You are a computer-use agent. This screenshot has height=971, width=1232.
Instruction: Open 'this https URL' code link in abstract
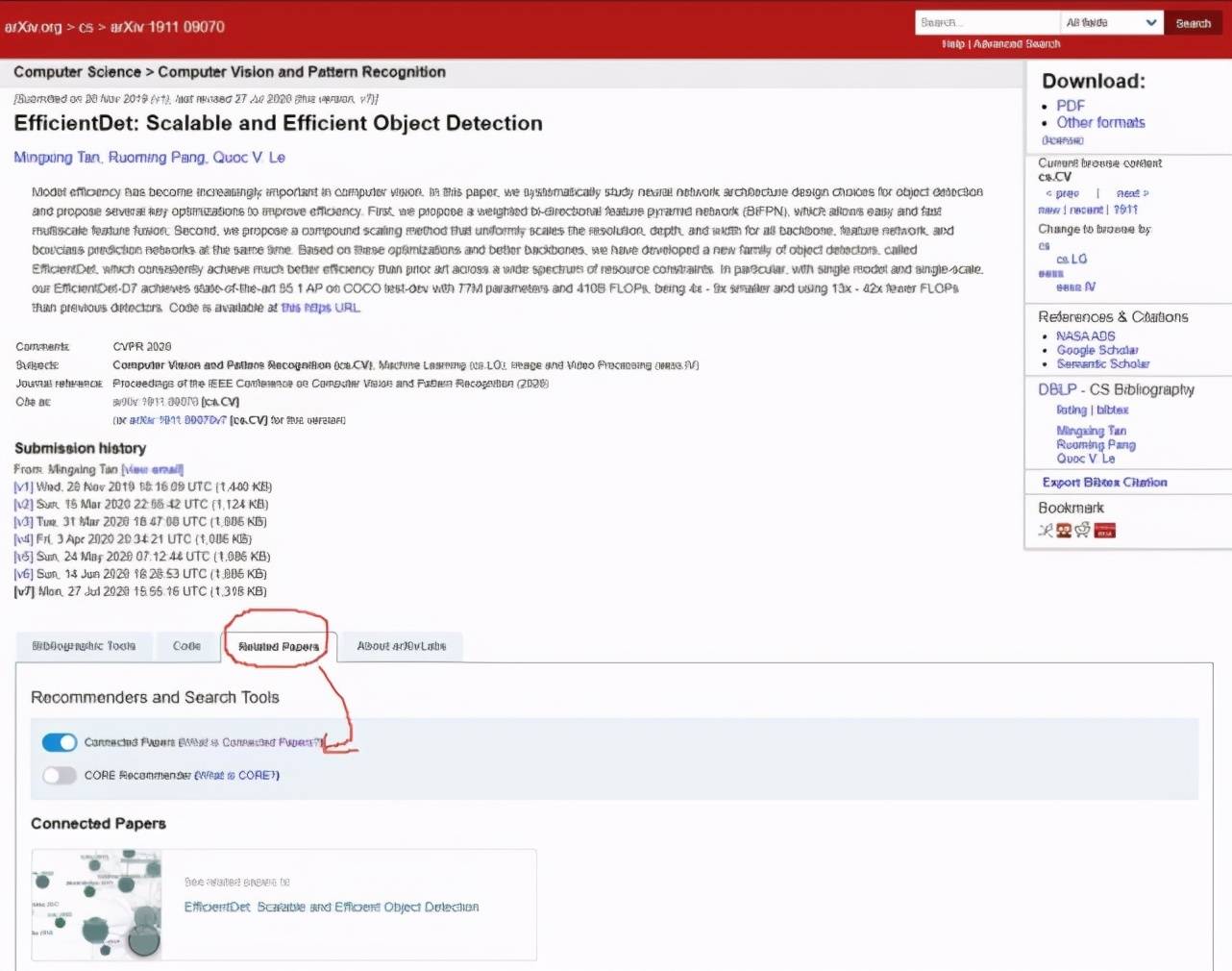321,308
